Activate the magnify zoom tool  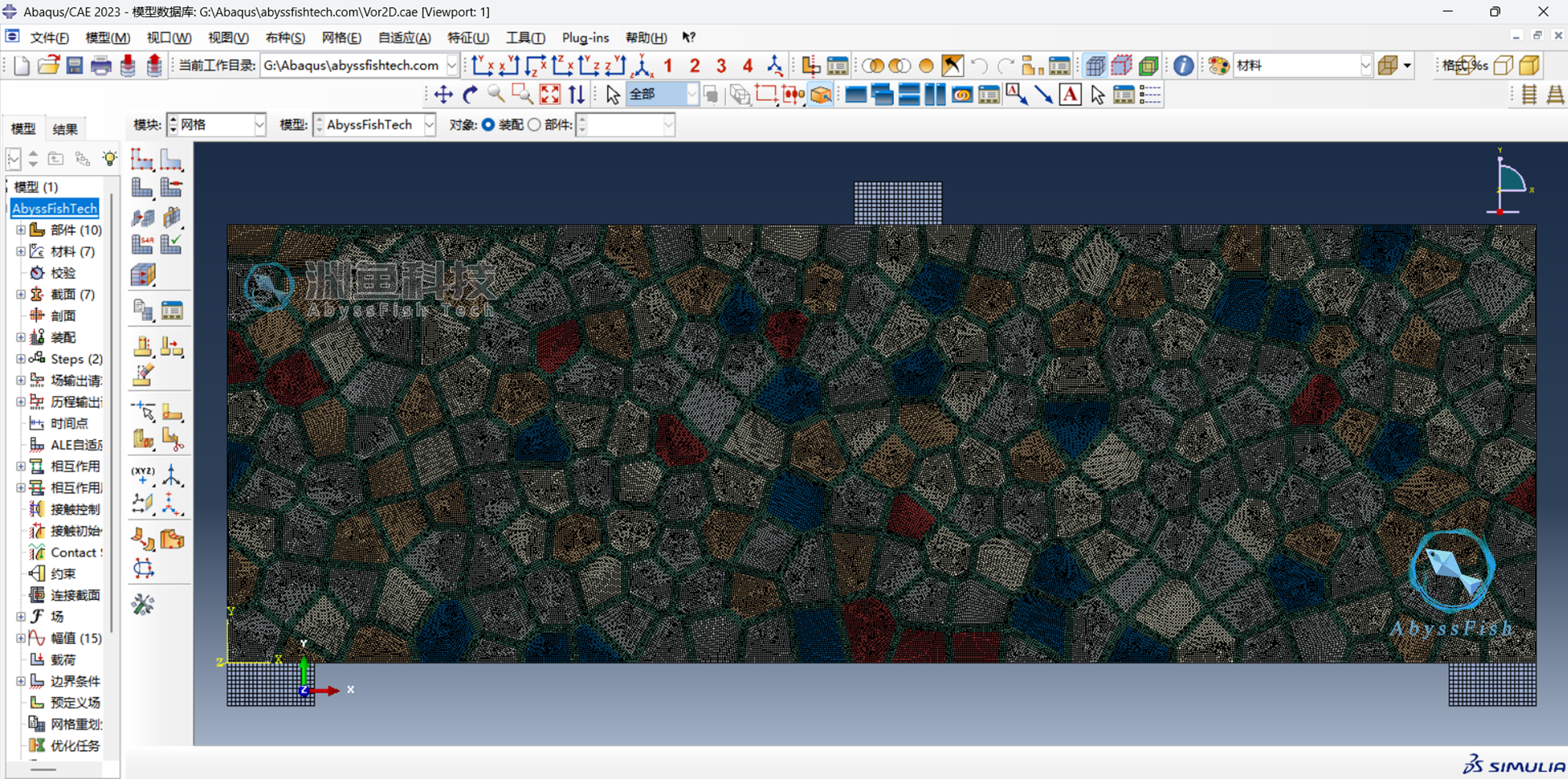pyautogui.click(x=496, y=95)
